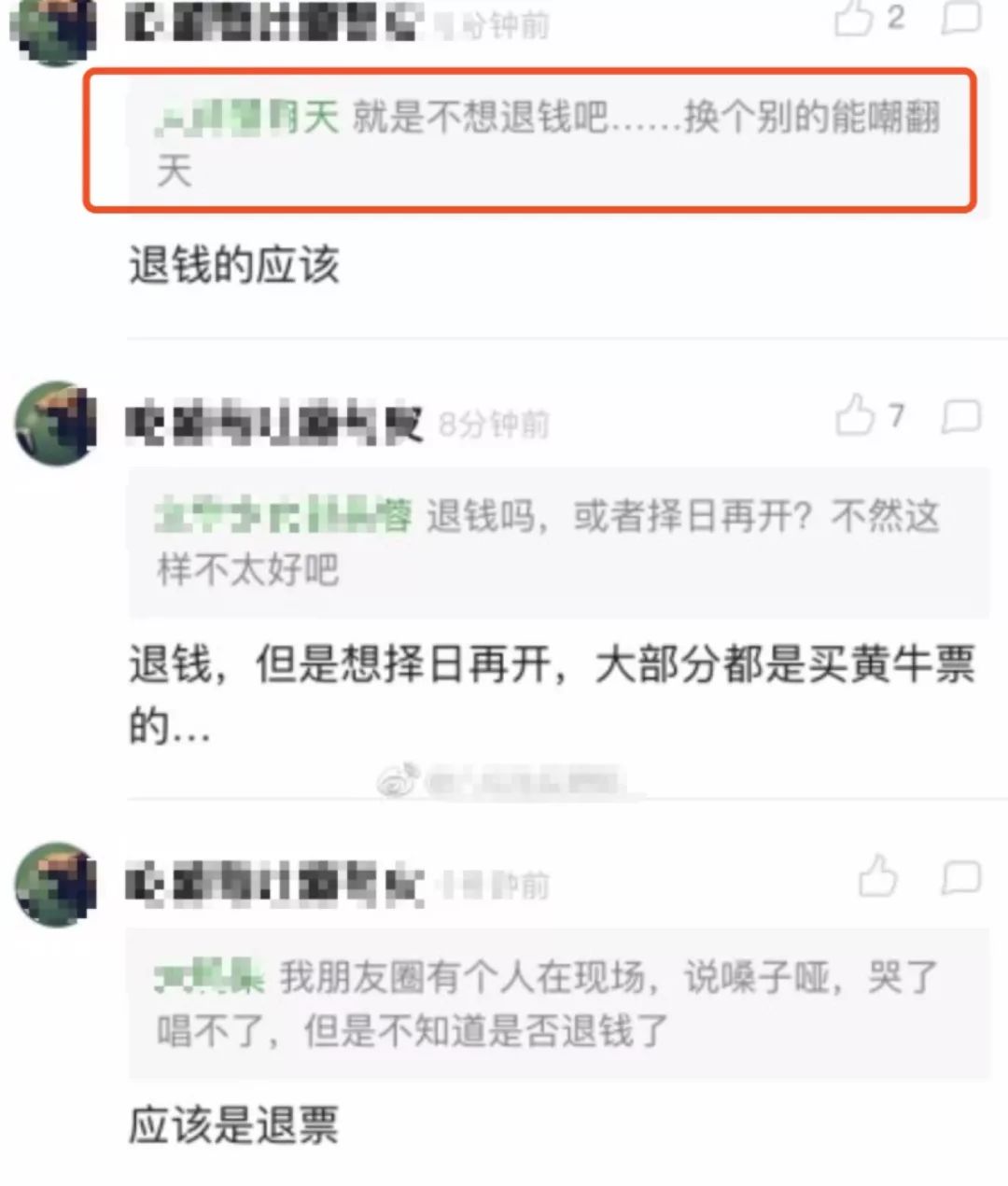Open the top commenter's avatar
Screen dimensions: 1008x1186
point(58,30)
